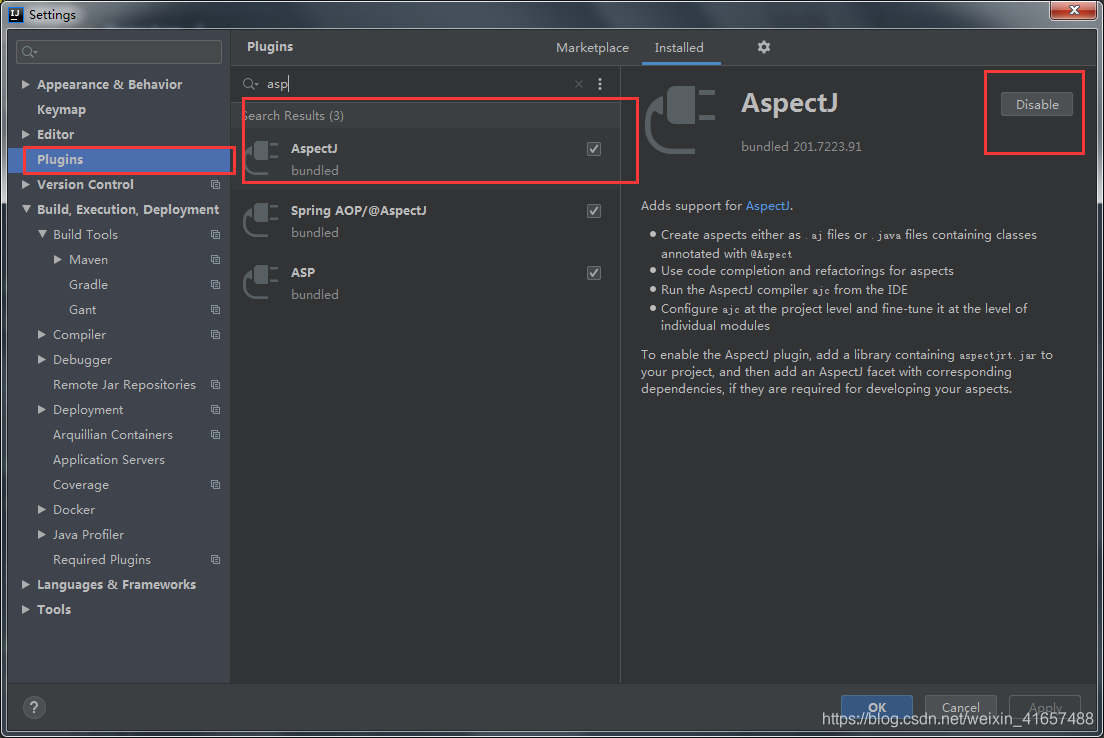This screenshot has height=738, width=1104.
Task: Select the Spring AOP/@AspectJ plugin row
Action: [x=426, y=220]
